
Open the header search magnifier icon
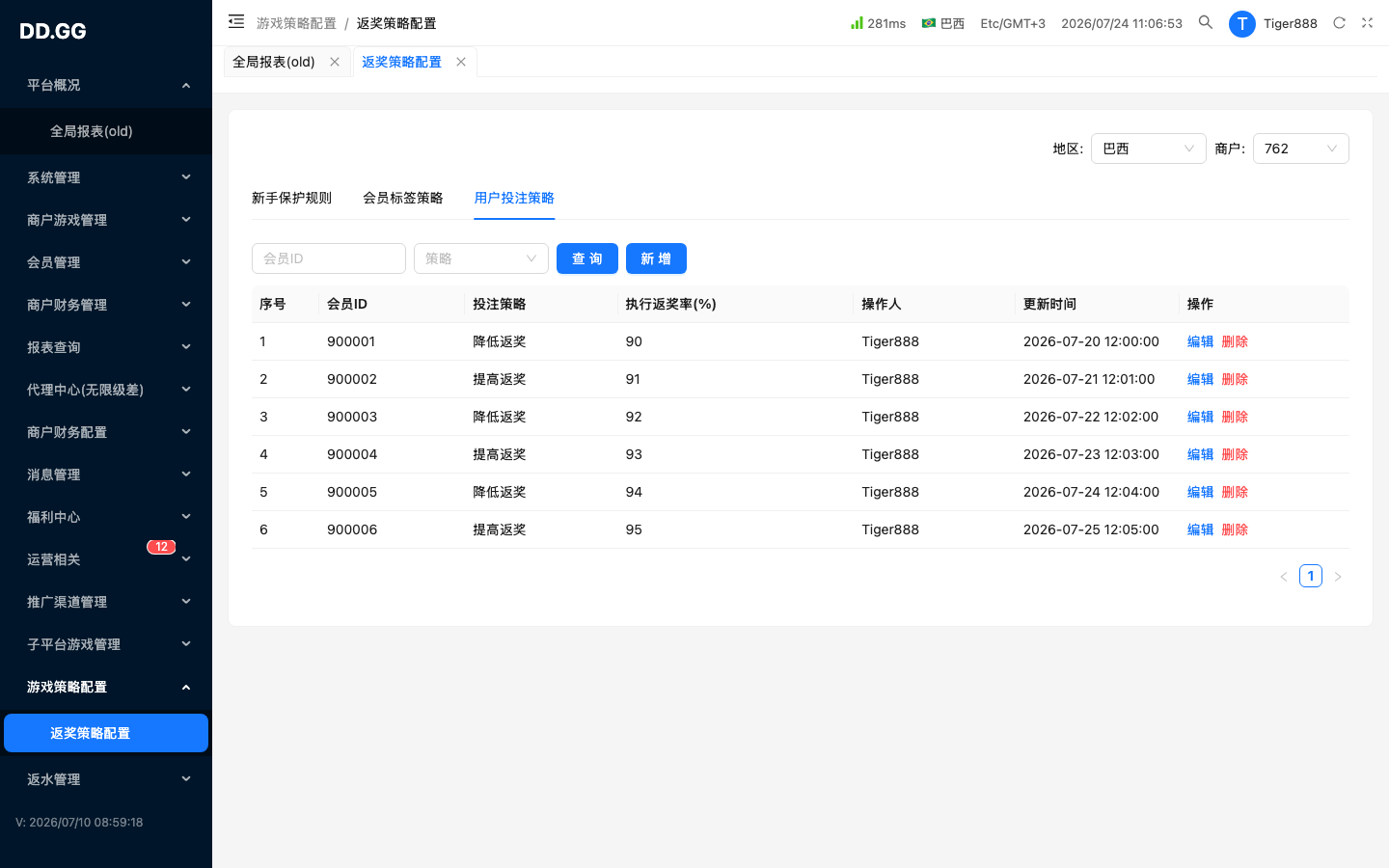(x=1206, y=22)
